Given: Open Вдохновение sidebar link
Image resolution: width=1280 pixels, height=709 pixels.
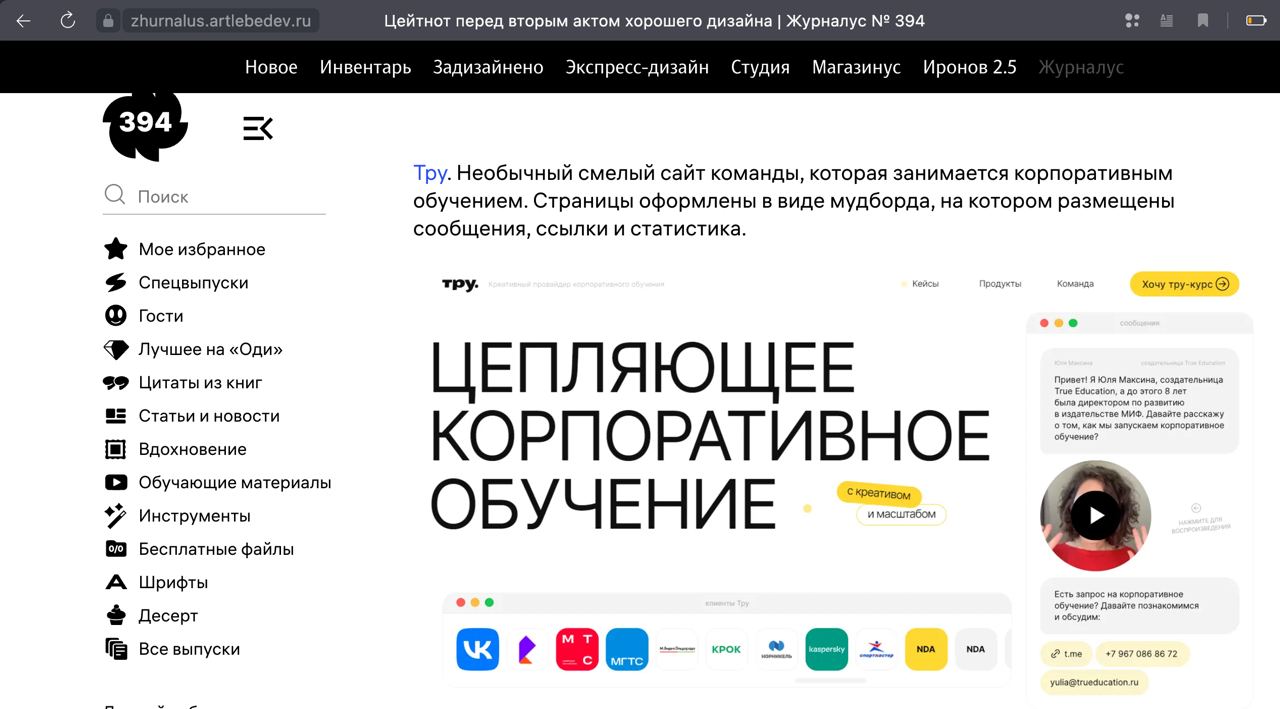Looking at the screenshot, I should (192, 449).
